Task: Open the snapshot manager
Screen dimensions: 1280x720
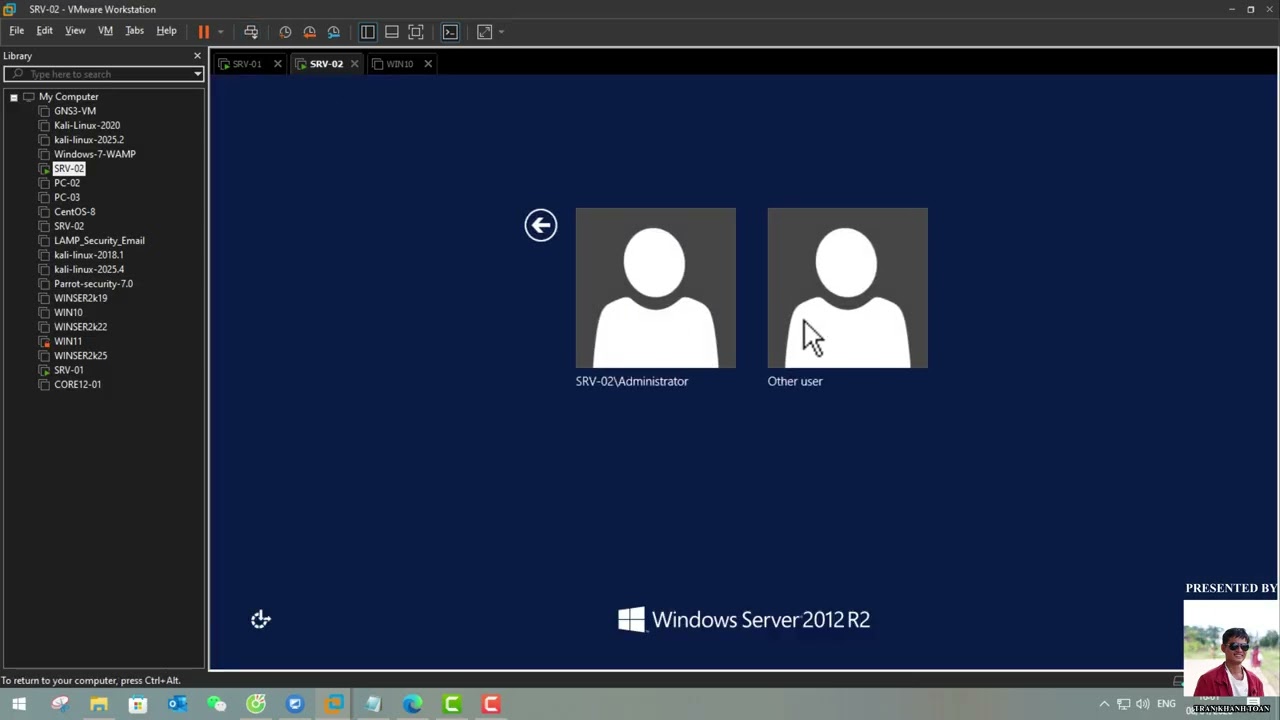Action: point(334,32)
